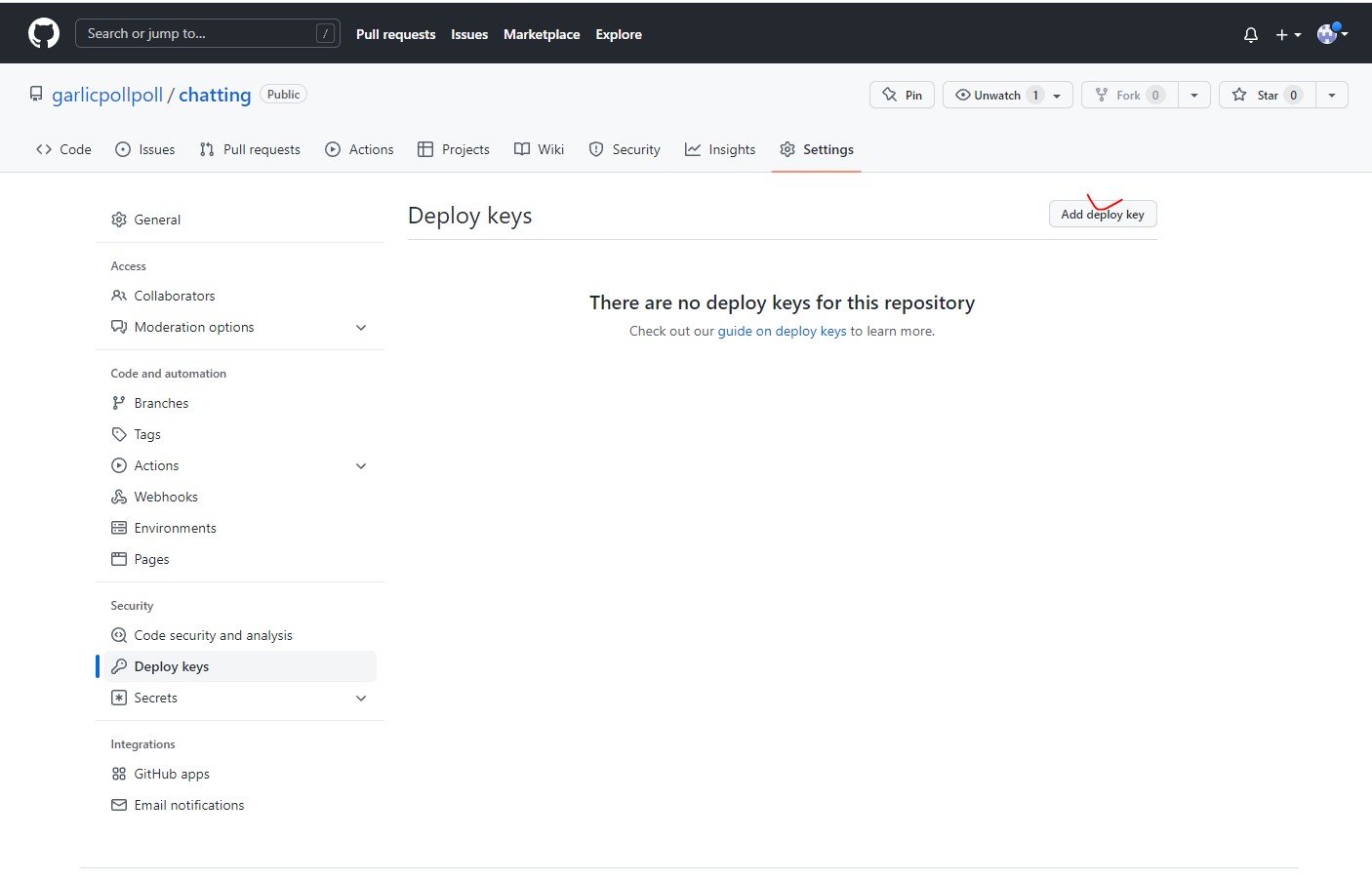Click the Branches git-branch icon

tap(119, 403)
